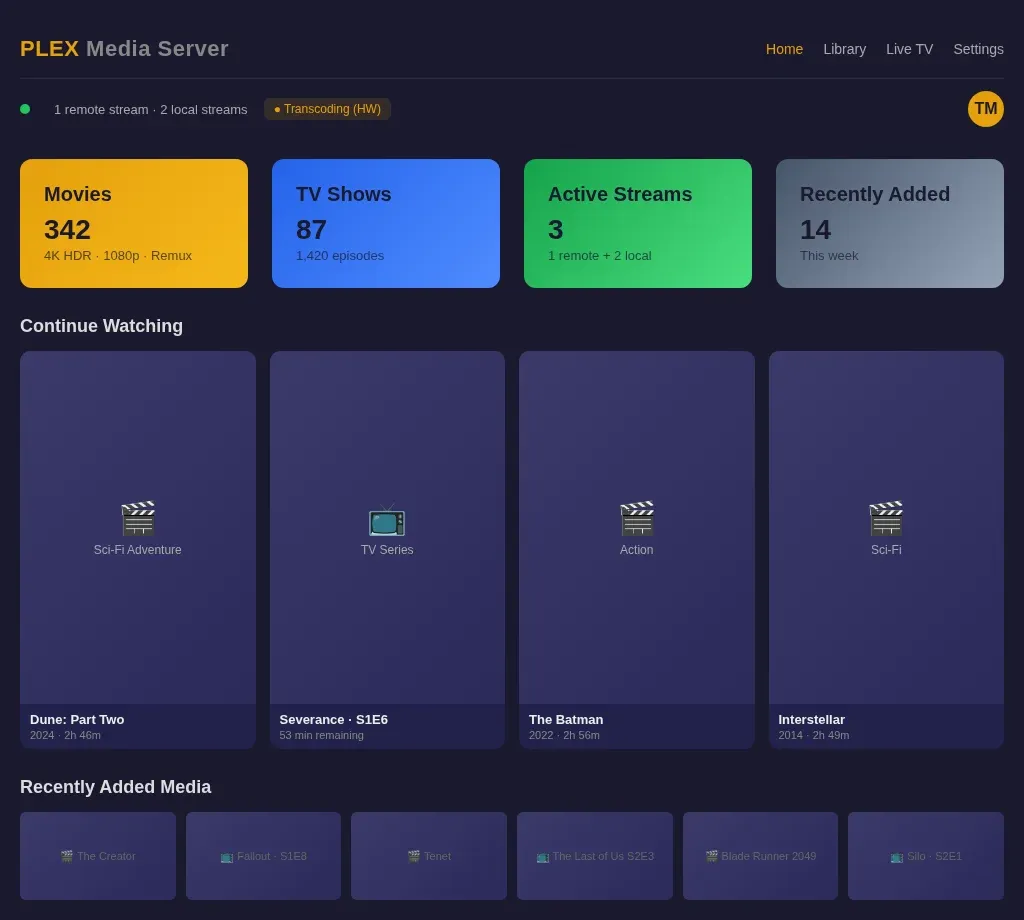Image resolution: width=1024 pixels, height=920 pixels.
Task: Open the Silo · S2E1 tile
Action: (926, 856)
